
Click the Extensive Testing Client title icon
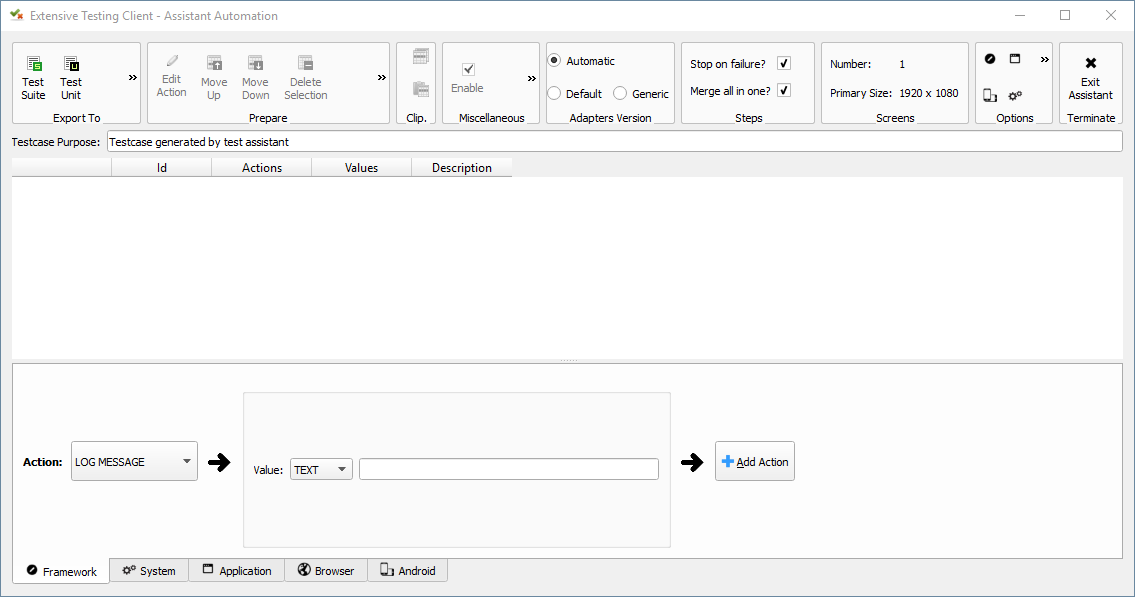[17, 15]
